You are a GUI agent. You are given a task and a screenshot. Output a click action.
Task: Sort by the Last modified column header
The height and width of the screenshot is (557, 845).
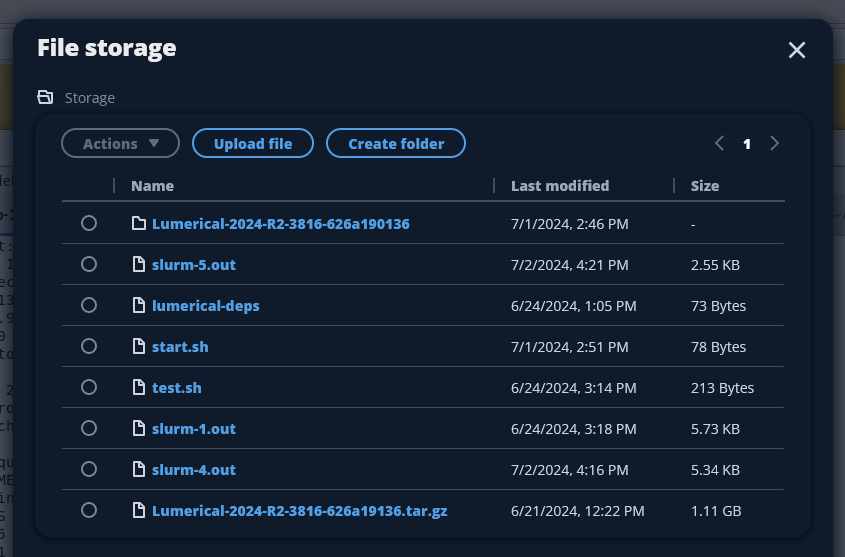(x=559, y=185)
